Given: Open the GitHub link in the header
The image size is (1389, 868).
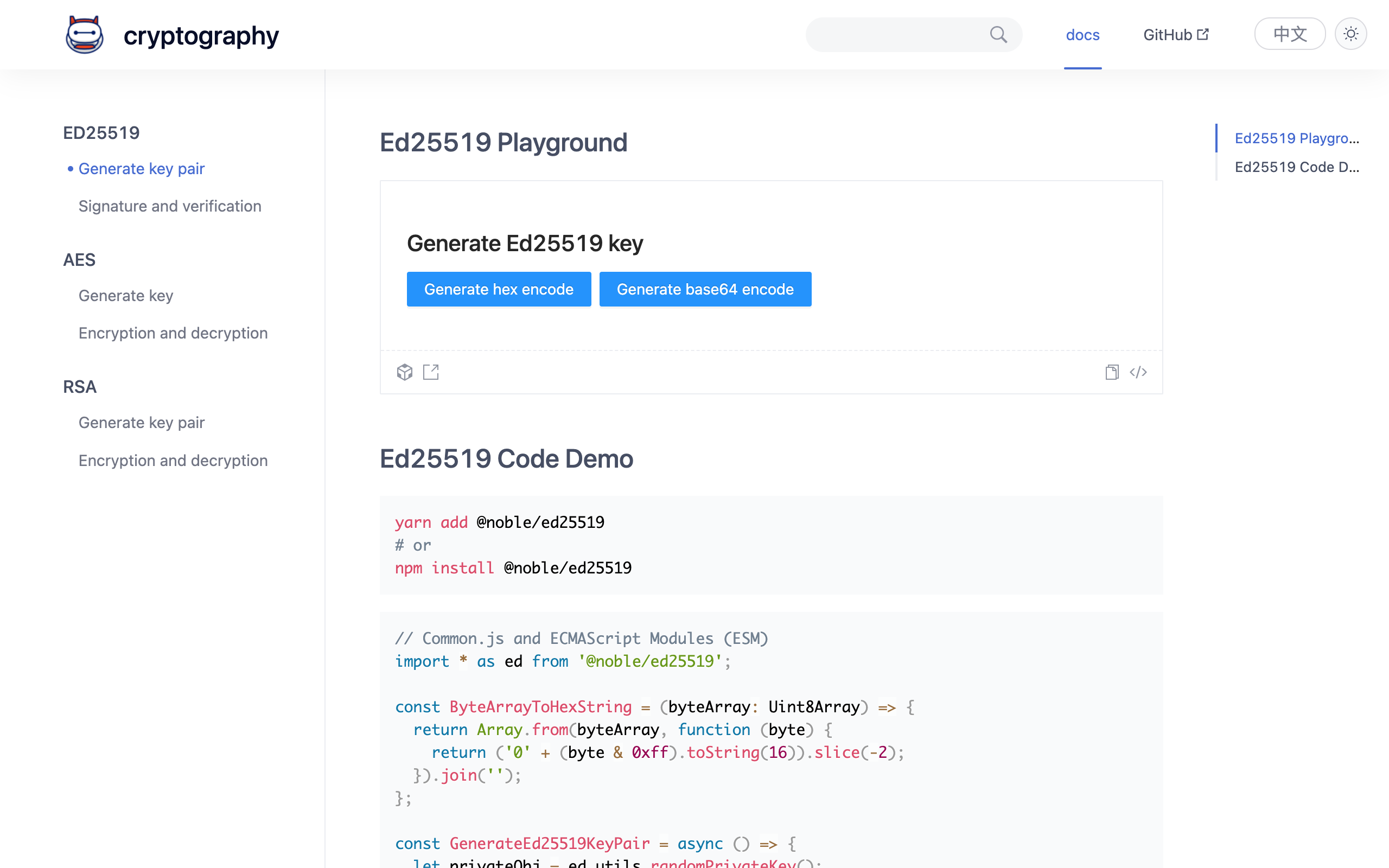Looking at the screenshot, I should pos(1168,35).
